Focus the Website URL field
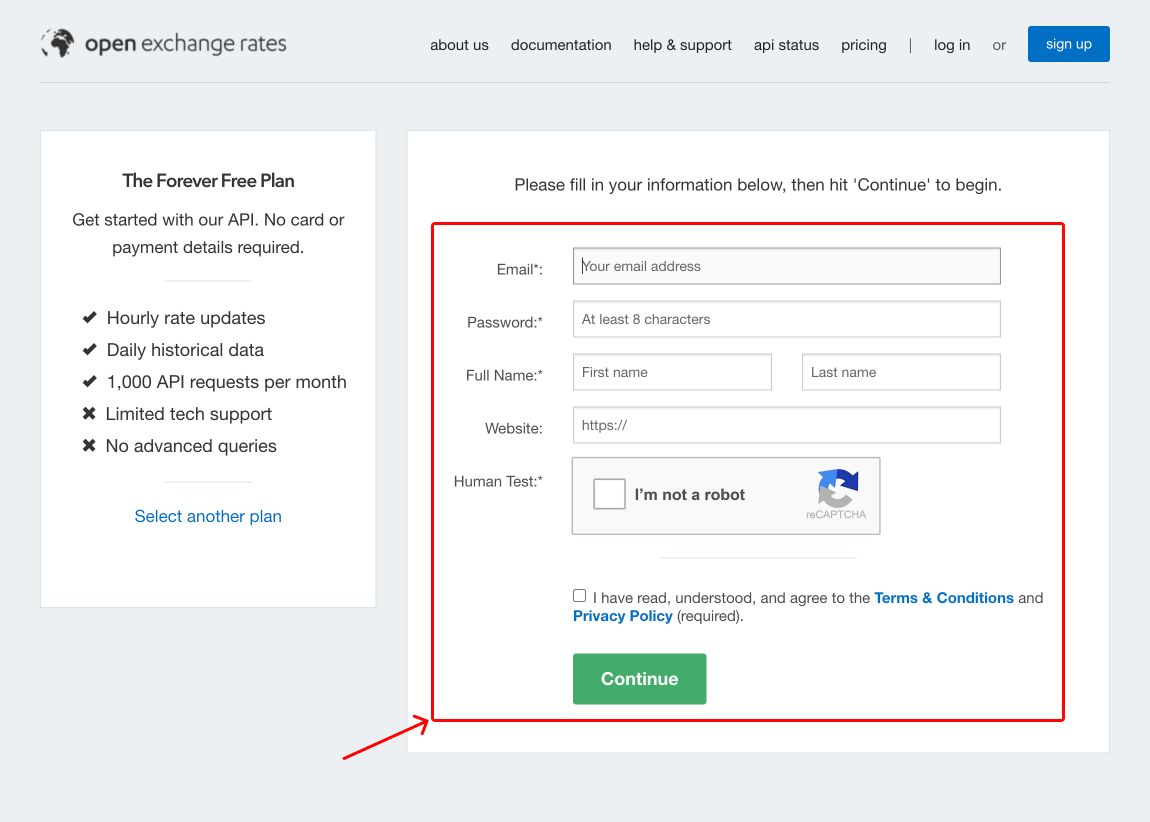Screen dimensions: 1150x822 point(786,425)
